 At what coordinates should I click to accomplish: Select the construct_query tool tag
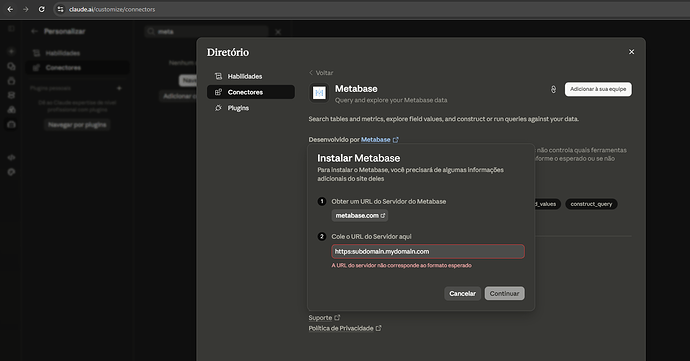(591, 204)
